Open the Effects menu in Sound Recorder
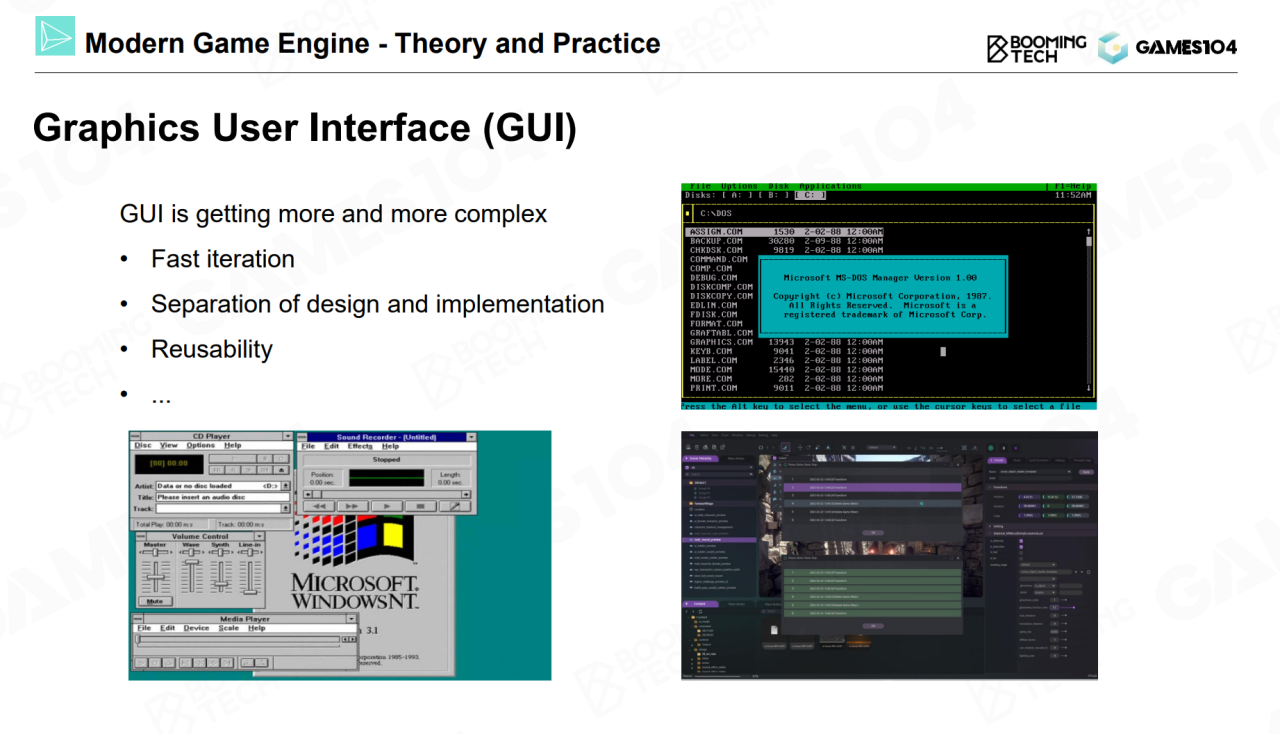The width and height of the screenshot is (1280, 734). (x=360, y=447)
